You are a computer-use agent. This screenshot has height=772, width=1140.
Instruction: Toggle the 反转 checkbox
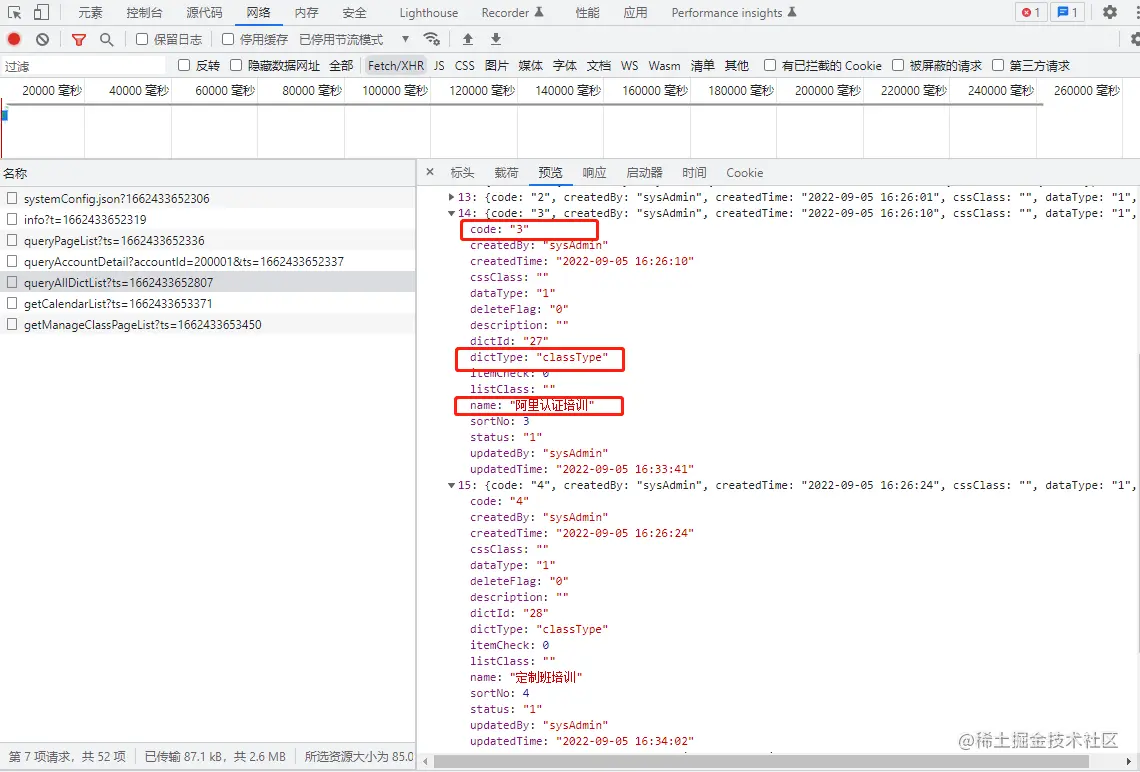click(x=184, y=65)
